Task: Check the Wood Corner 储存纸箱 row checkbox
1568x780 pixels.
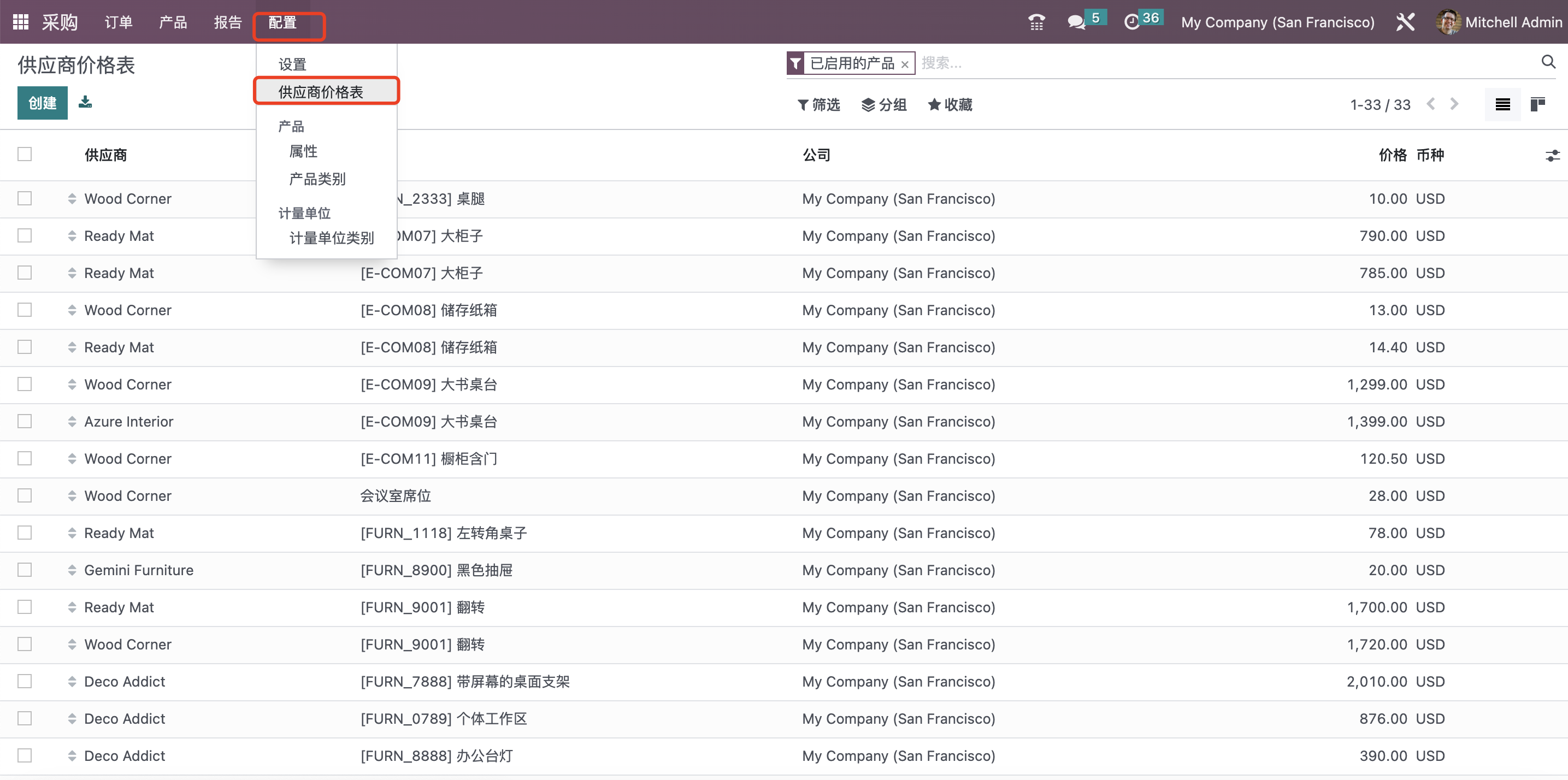Action: [x=25, y=310]
